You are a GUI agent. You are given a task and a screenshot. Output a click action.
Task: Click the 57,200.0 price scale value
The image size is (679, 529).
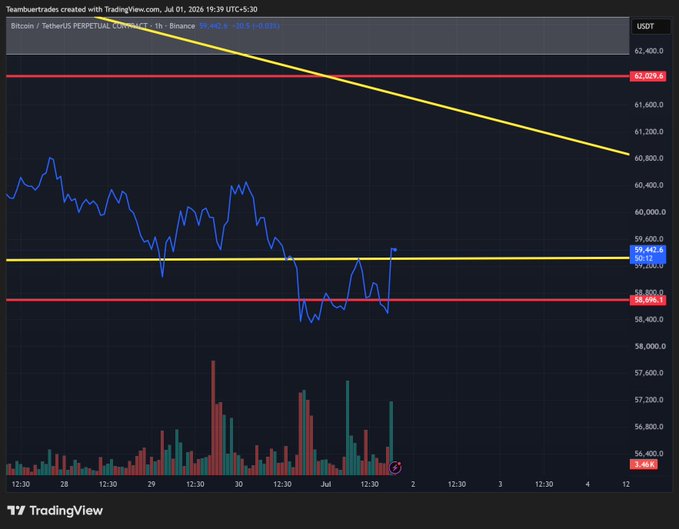[649, 400]
